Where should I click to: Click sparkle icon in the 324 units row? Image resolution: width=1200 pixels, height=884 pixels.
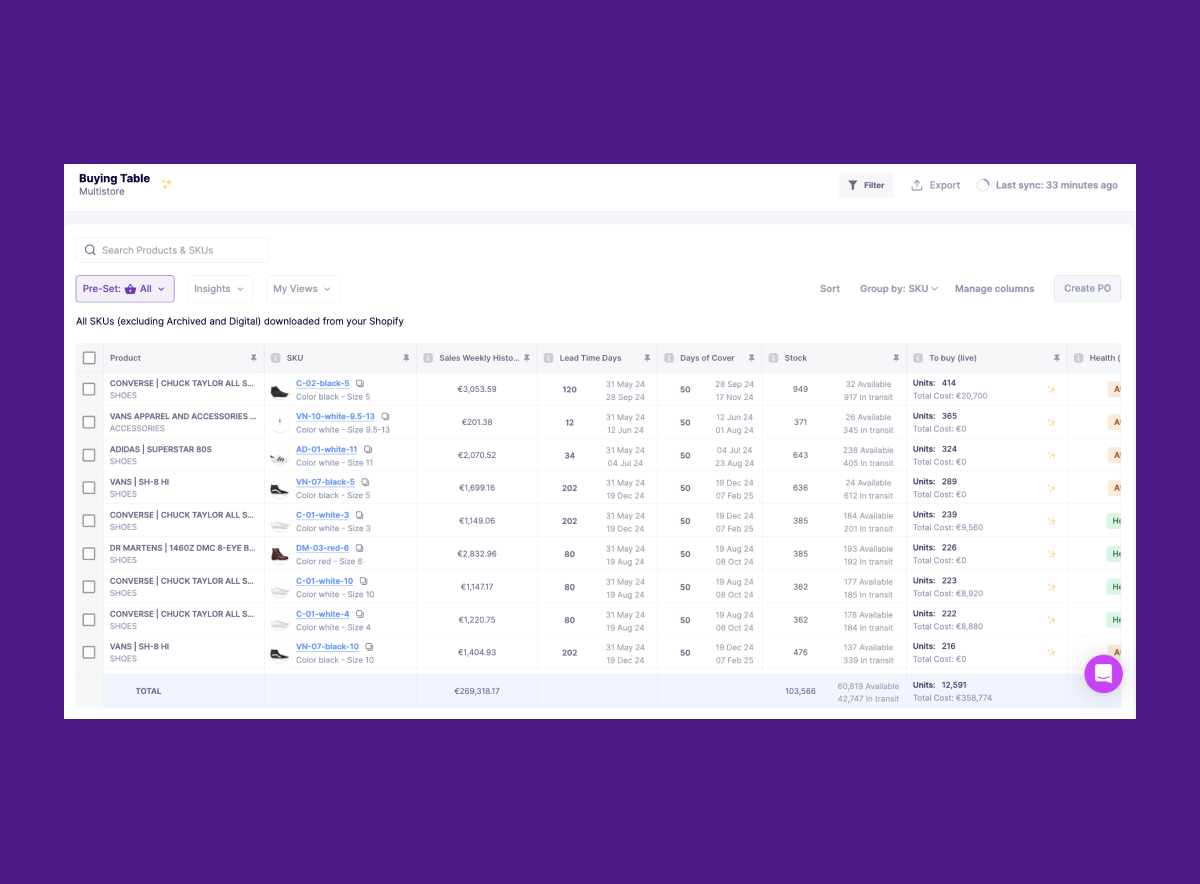point(1051,456)
